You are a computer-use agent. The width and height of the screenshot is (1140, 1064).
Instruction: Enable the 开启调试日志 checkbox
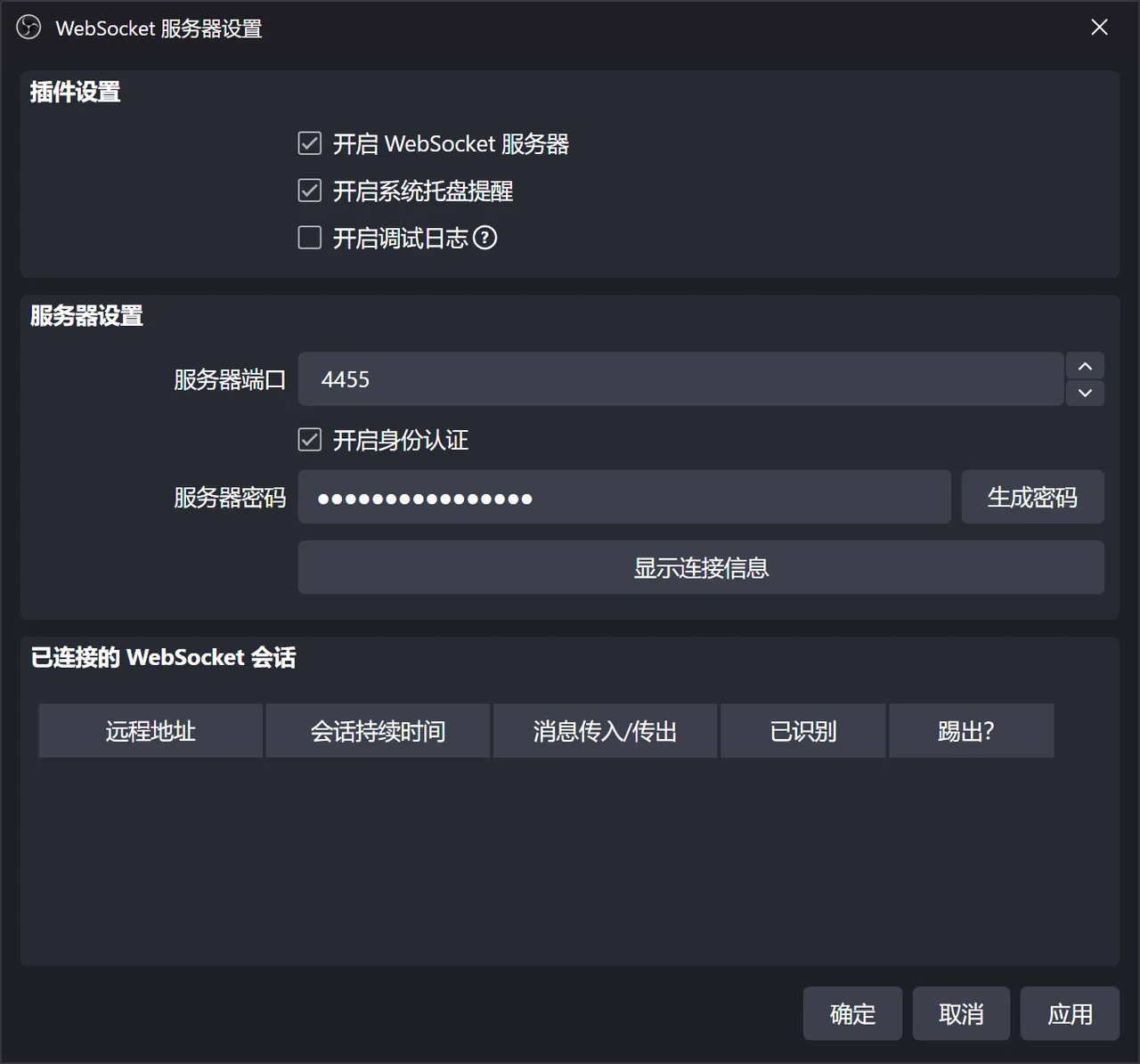309,238
